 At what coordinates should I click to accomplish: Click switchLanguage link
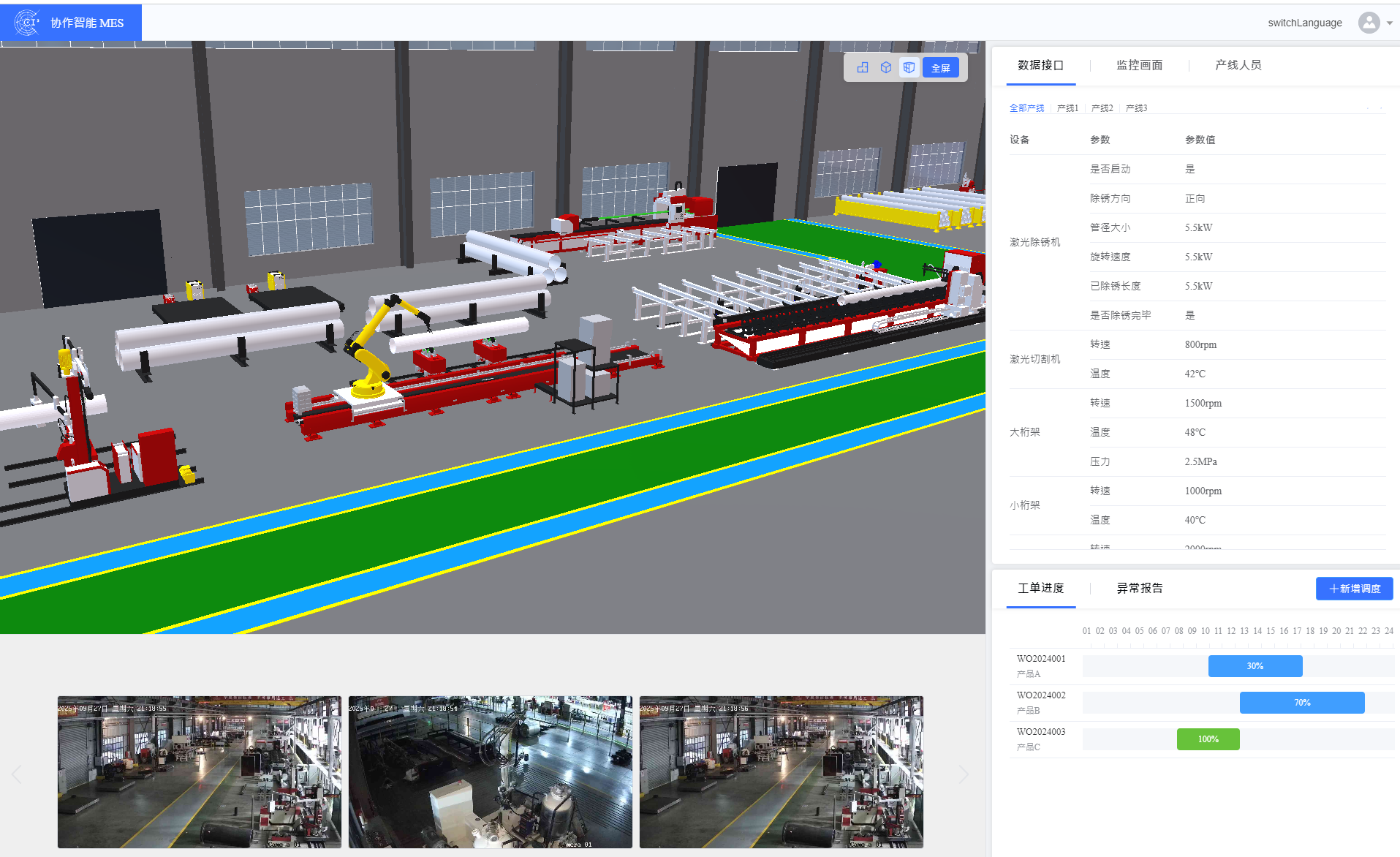tap(1304, 23)
